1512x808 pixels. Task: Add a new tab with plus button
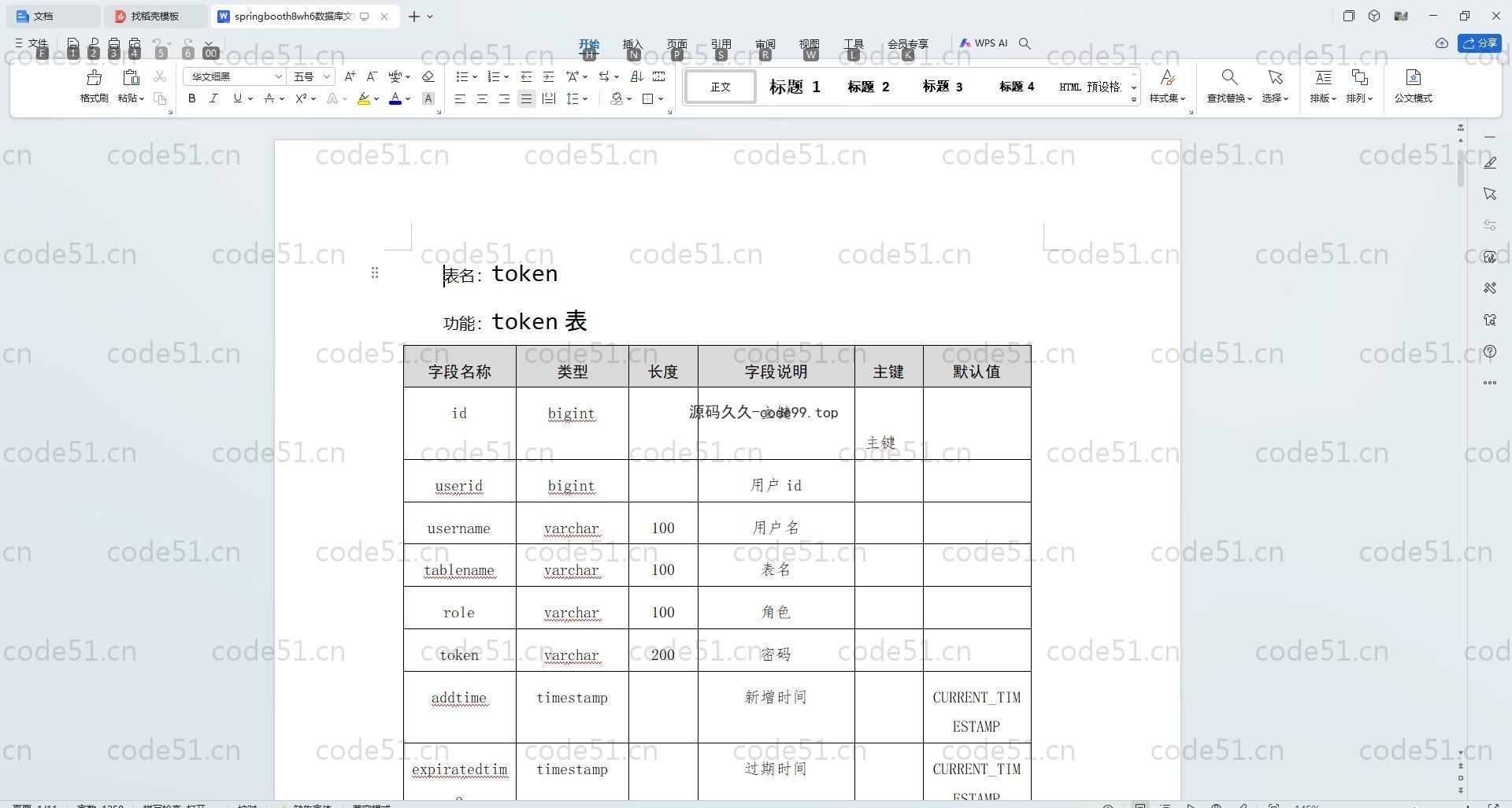click(413, 16)
